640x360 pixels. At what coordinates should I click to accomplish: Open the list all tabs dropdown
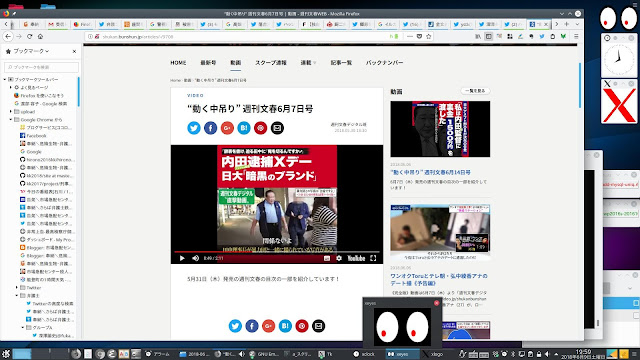click(577, 24)
